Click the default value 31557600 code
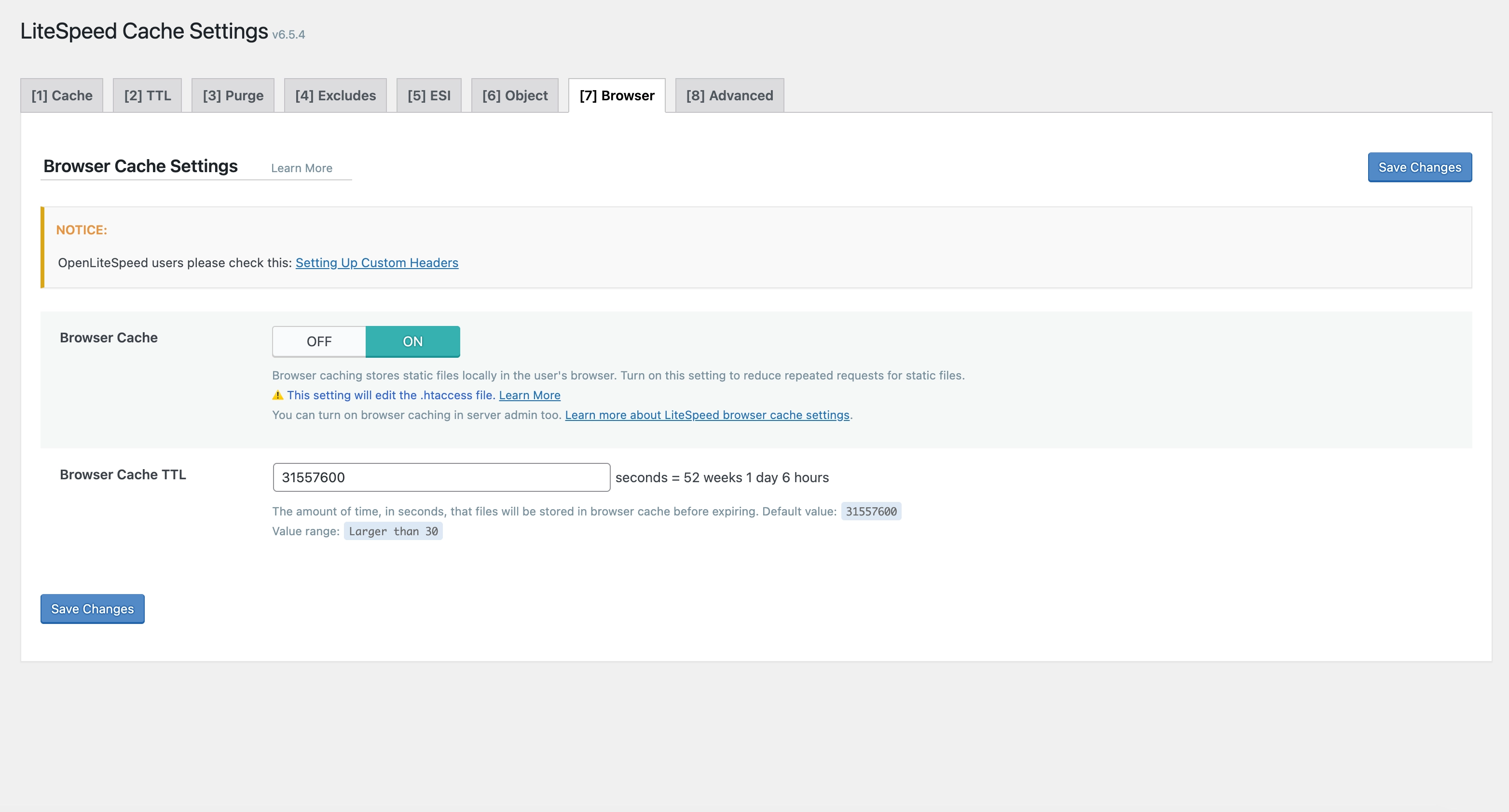 click(x=871, y=512)
